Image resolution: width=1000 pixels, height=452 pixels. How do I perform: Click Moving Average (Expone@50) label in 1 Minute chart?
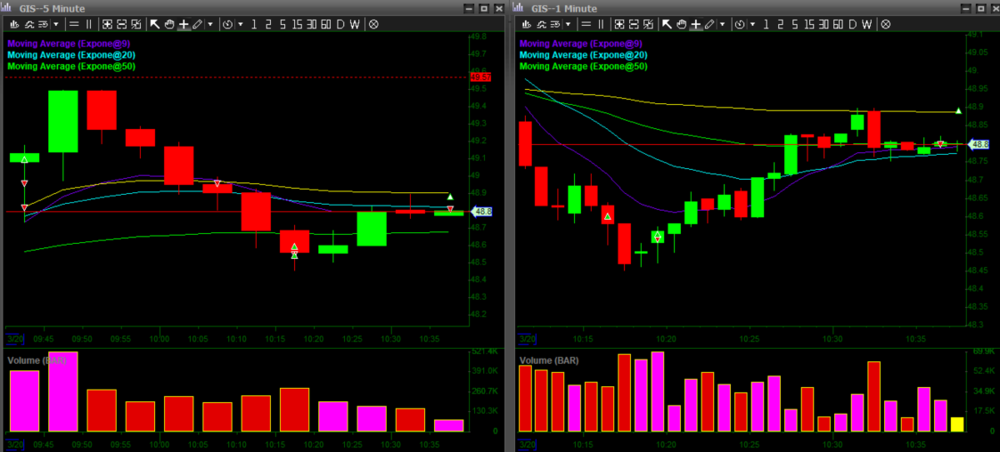(584, 66)
